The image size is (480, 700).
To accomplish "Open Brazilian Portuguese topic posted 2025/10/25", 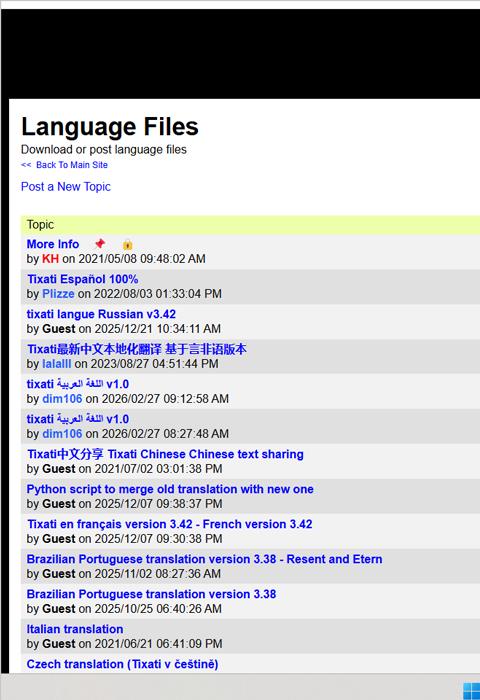I will (151, 594).
